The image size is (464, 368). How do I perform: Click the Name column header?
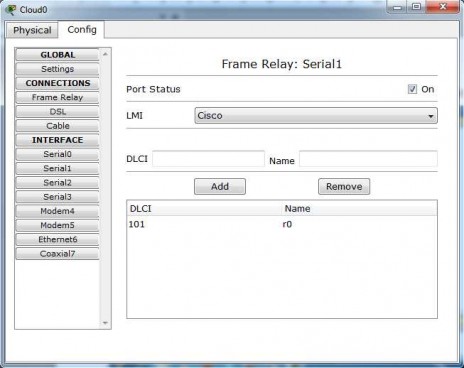(359, 209)
